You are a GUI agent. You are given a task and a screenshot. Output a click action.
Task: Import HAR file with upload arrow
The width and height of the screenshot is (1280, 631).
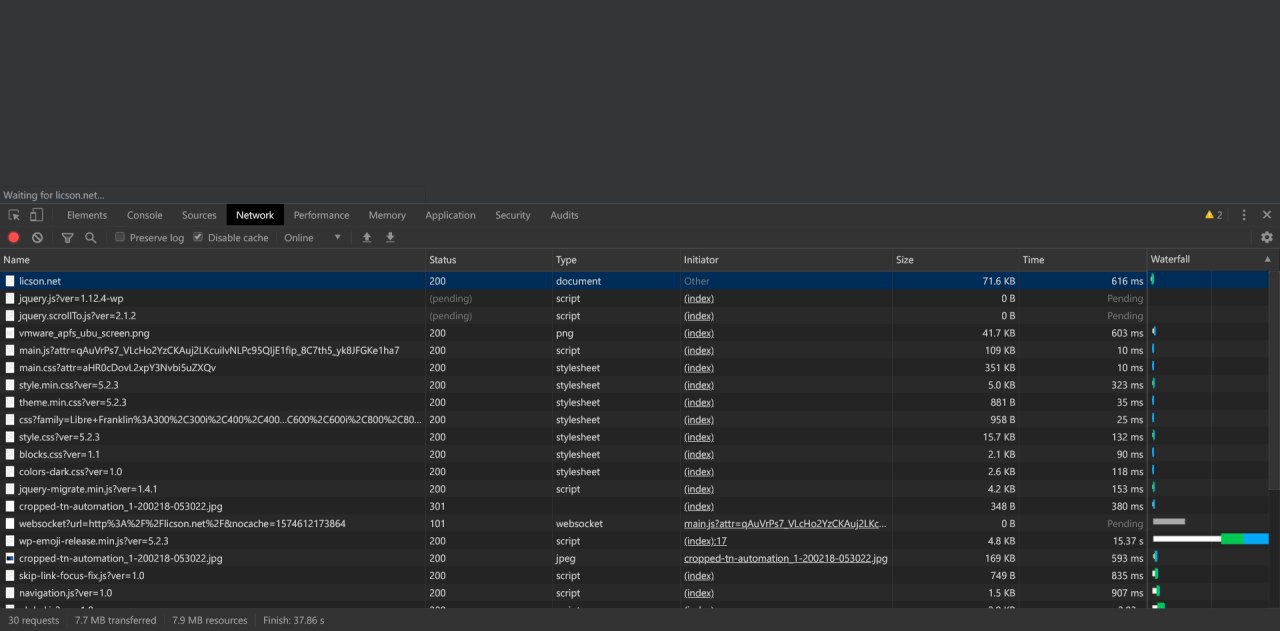click(367, 238)
